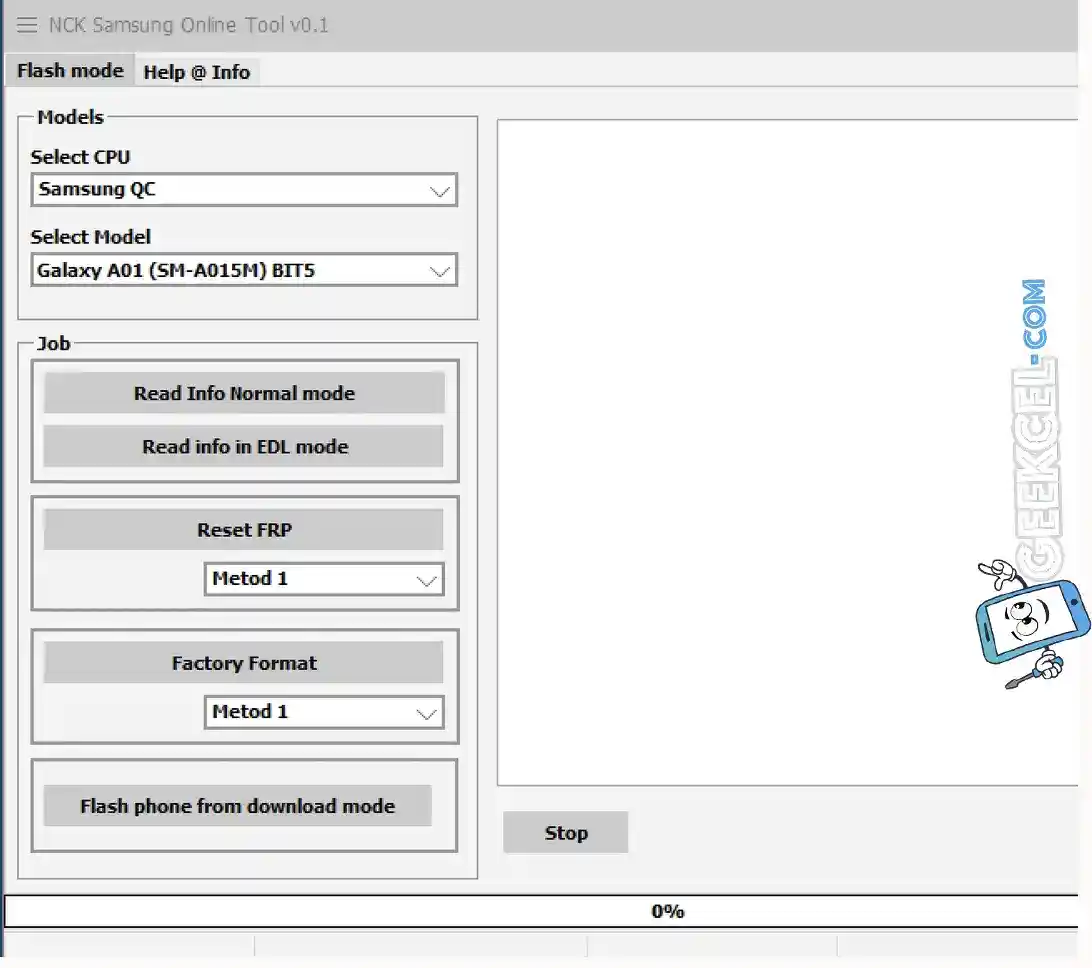Click the 0% progress bar
The width and height of the screenshot is (1092, 968).
pos(667,910)
